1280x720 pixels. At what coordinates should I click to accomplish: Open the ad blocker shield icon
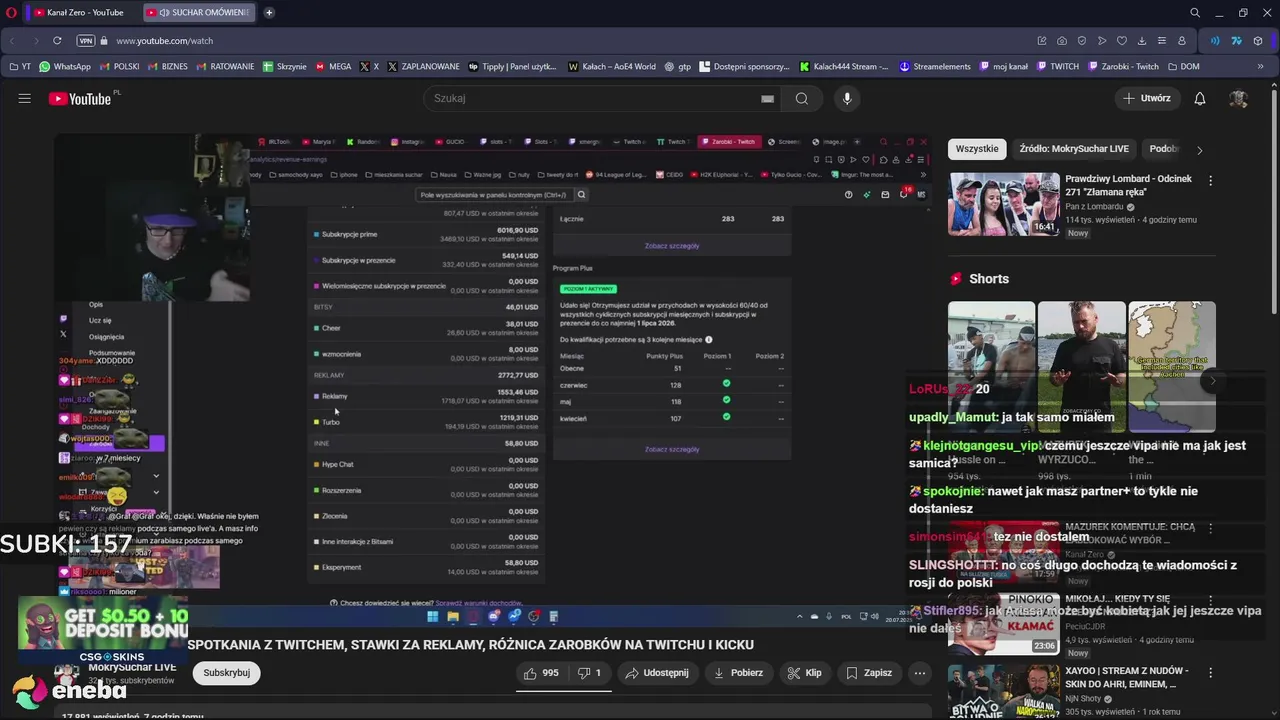coord(1082,41)
